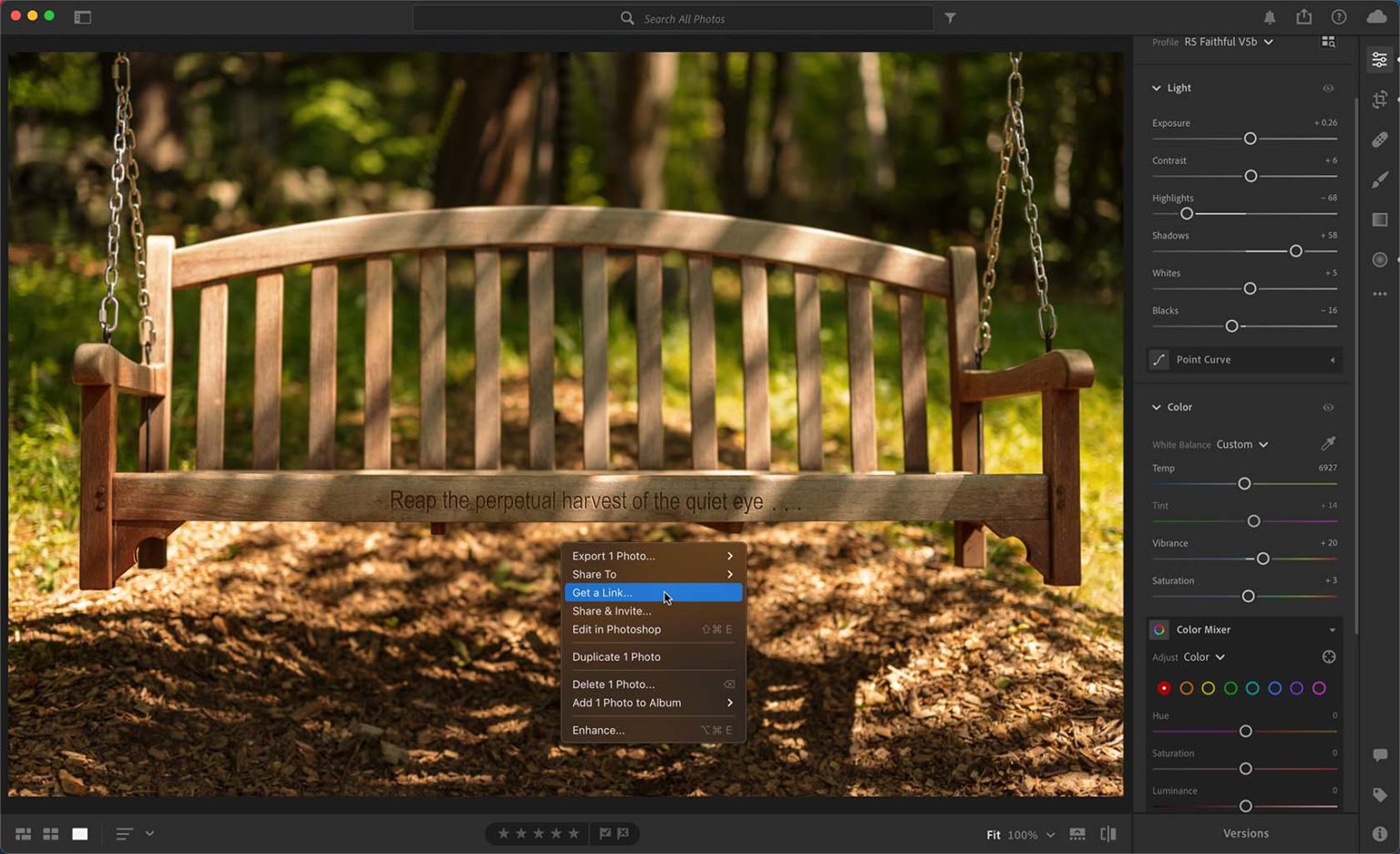Open the Fit zoom level dropdown
This screenshot has width=1400, height=854.
pos(1022,834)
